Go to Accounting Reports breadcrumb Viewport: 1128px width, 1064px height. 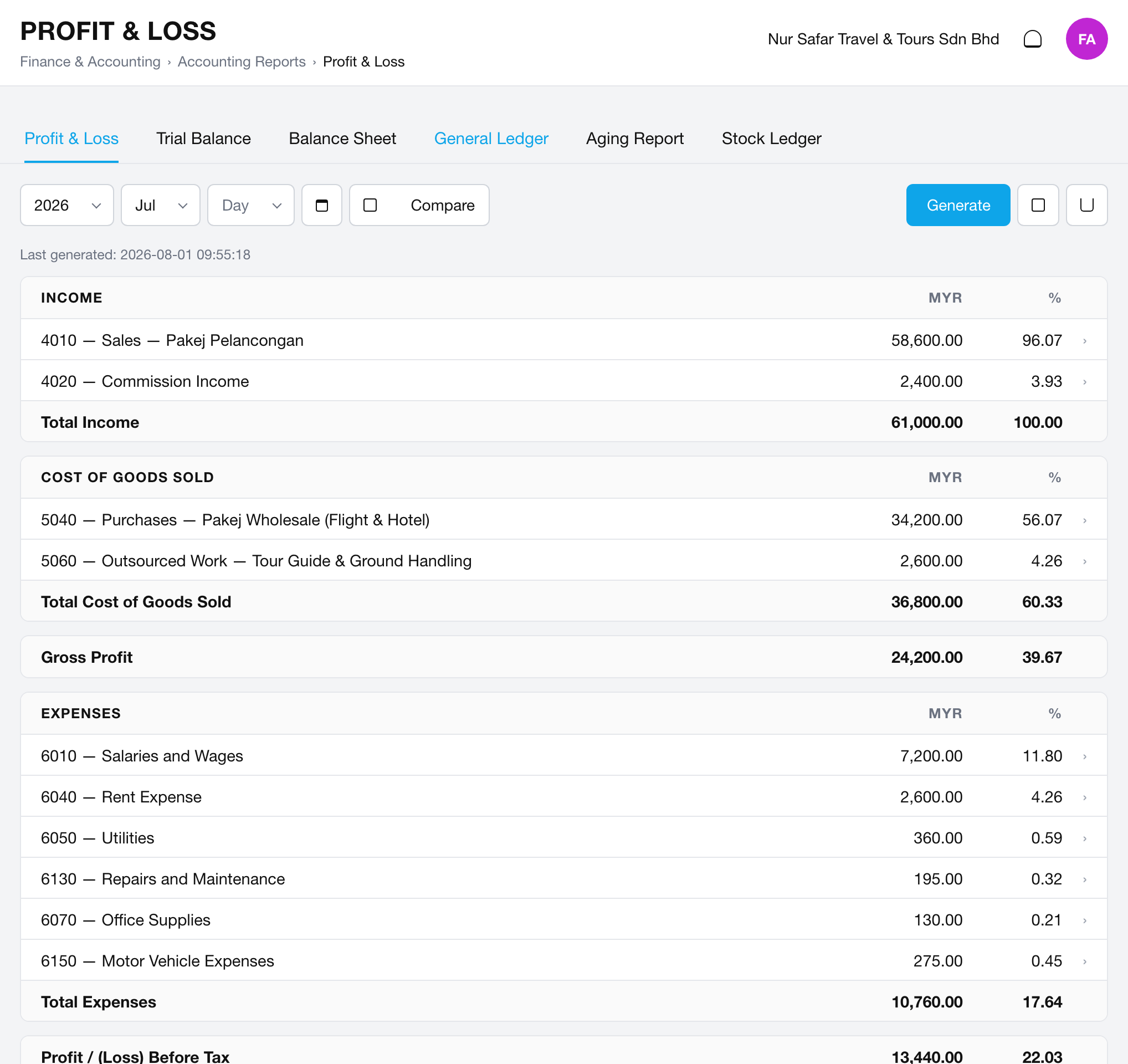pyautogui.click(x=242, y=62)
